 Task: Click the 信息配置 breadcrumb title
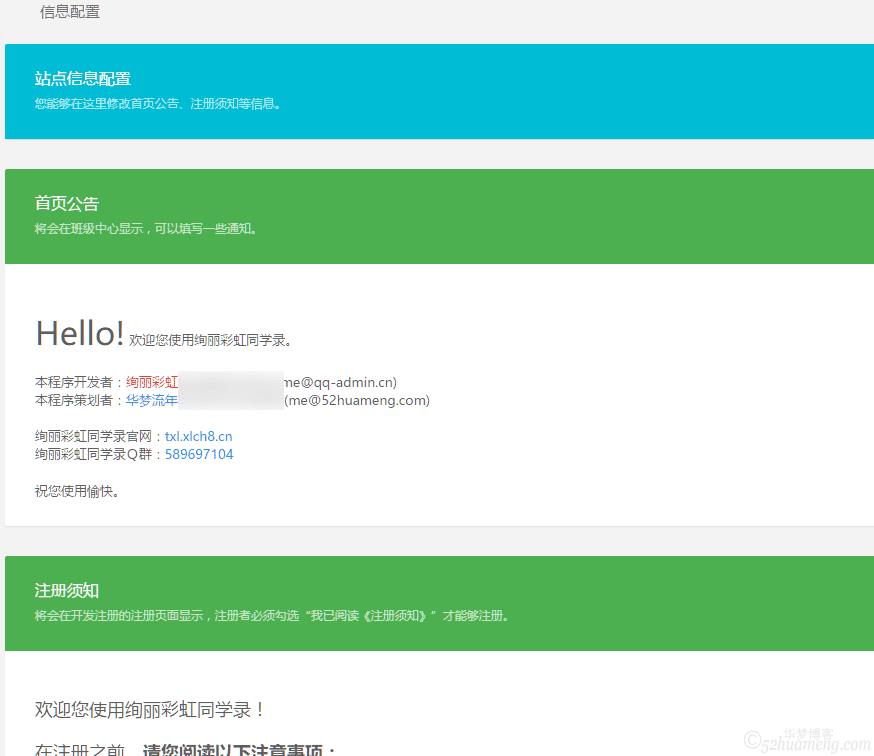tap(70, 12)
